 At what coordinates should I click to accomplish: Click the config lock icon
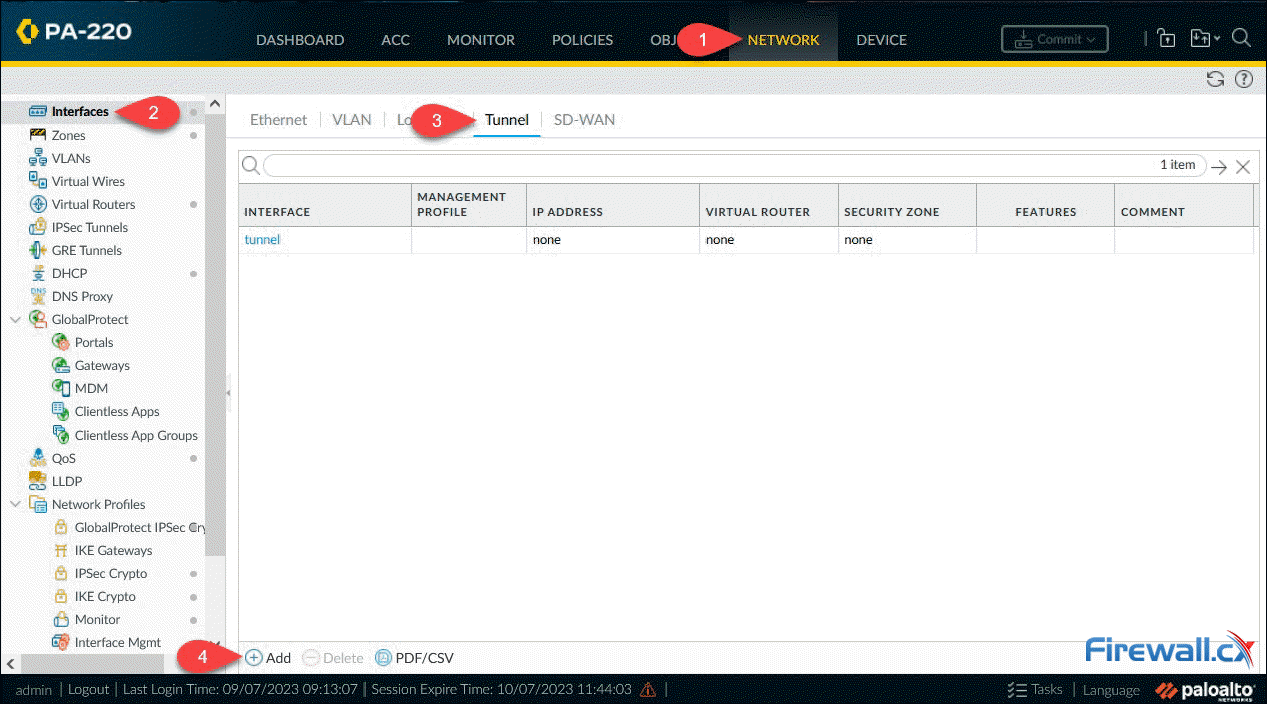(x=1166, y=38)
